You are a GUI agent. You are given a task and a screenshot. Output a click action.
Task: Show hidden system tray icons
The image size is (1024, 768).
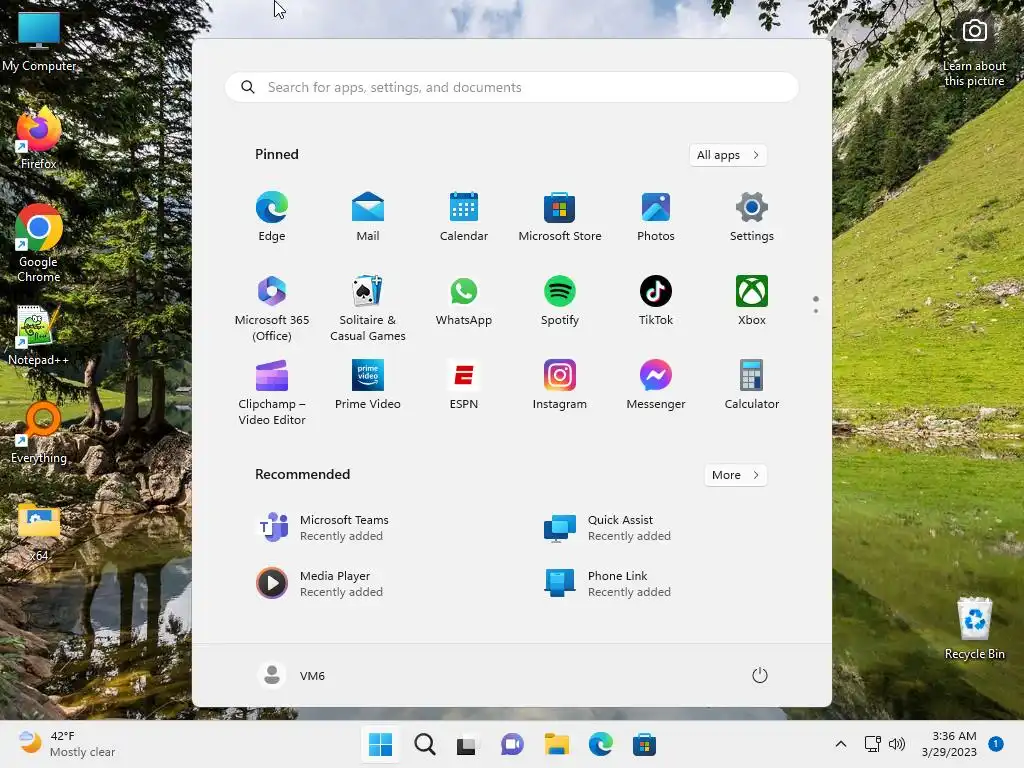coord(841,744)
